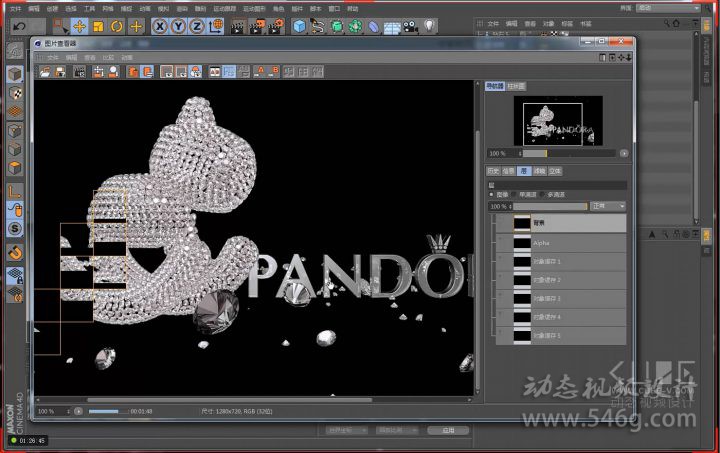
Task: Open the left dropdown beside 应用 button
Action: [346, 431]
